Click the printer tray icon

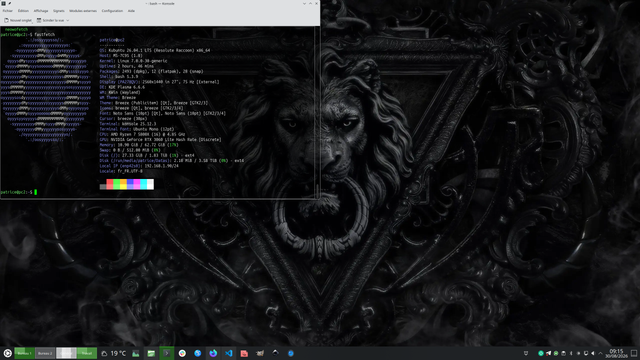(563, 353)
